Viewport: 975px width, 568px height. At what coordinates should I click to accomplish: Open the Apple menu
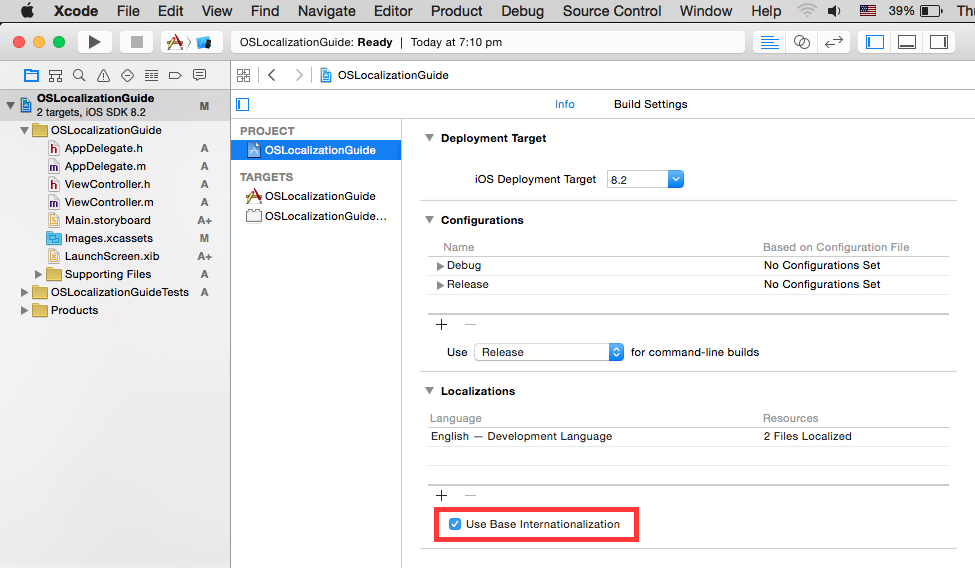(x=27, y=11)
